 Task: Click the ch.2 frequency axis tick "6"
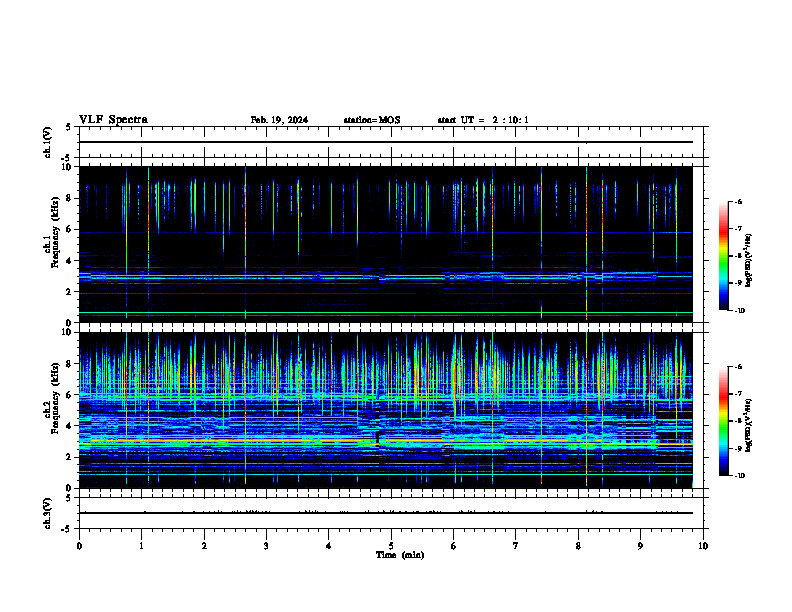point(70,395)
